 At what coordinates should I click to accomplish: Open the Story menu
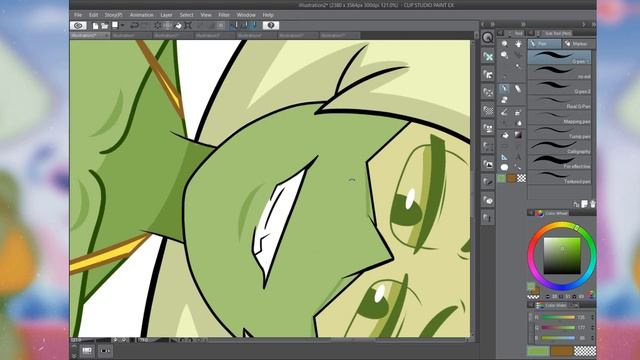tap(113, 15)
